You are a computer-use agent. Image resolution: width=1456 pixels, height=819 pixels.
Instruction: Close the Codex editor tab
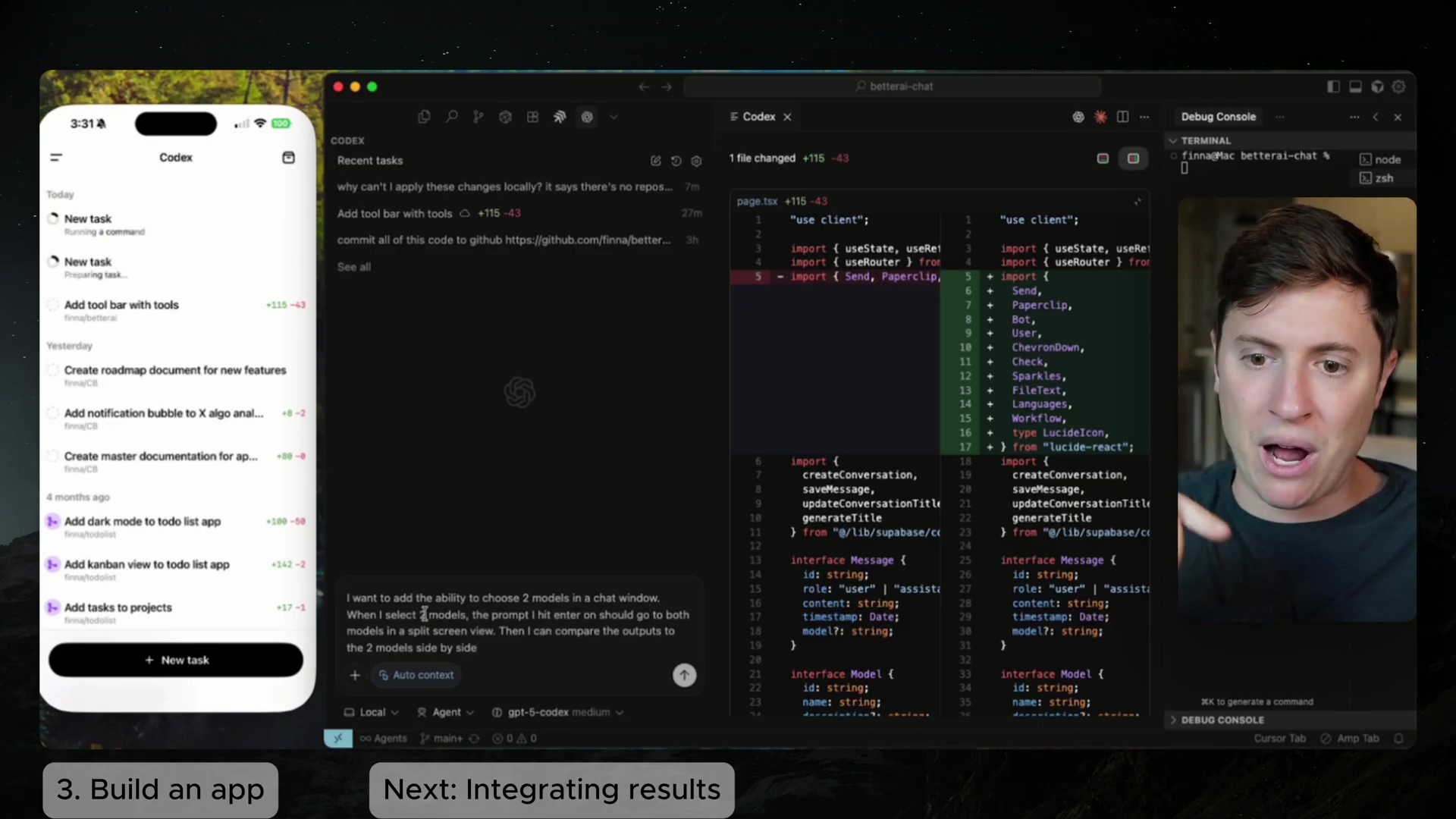[x=787, y=117]
